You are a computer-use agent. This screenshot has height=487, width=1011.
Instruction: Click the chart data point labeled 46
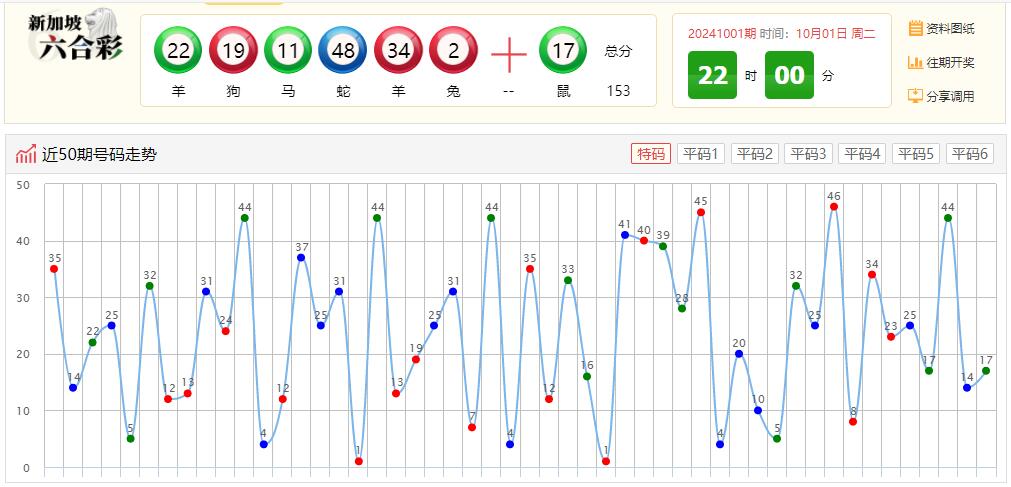(x=834, y=207)
